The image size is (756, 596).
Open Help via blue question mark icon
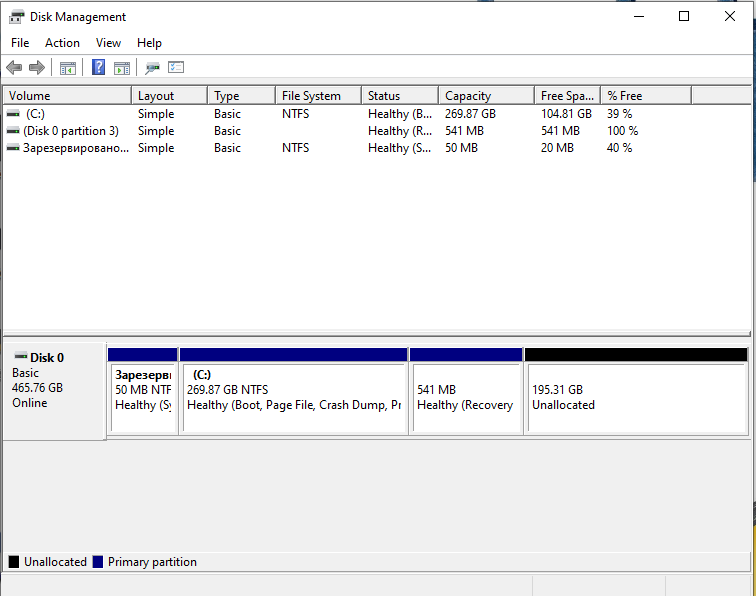coord(98,67)
